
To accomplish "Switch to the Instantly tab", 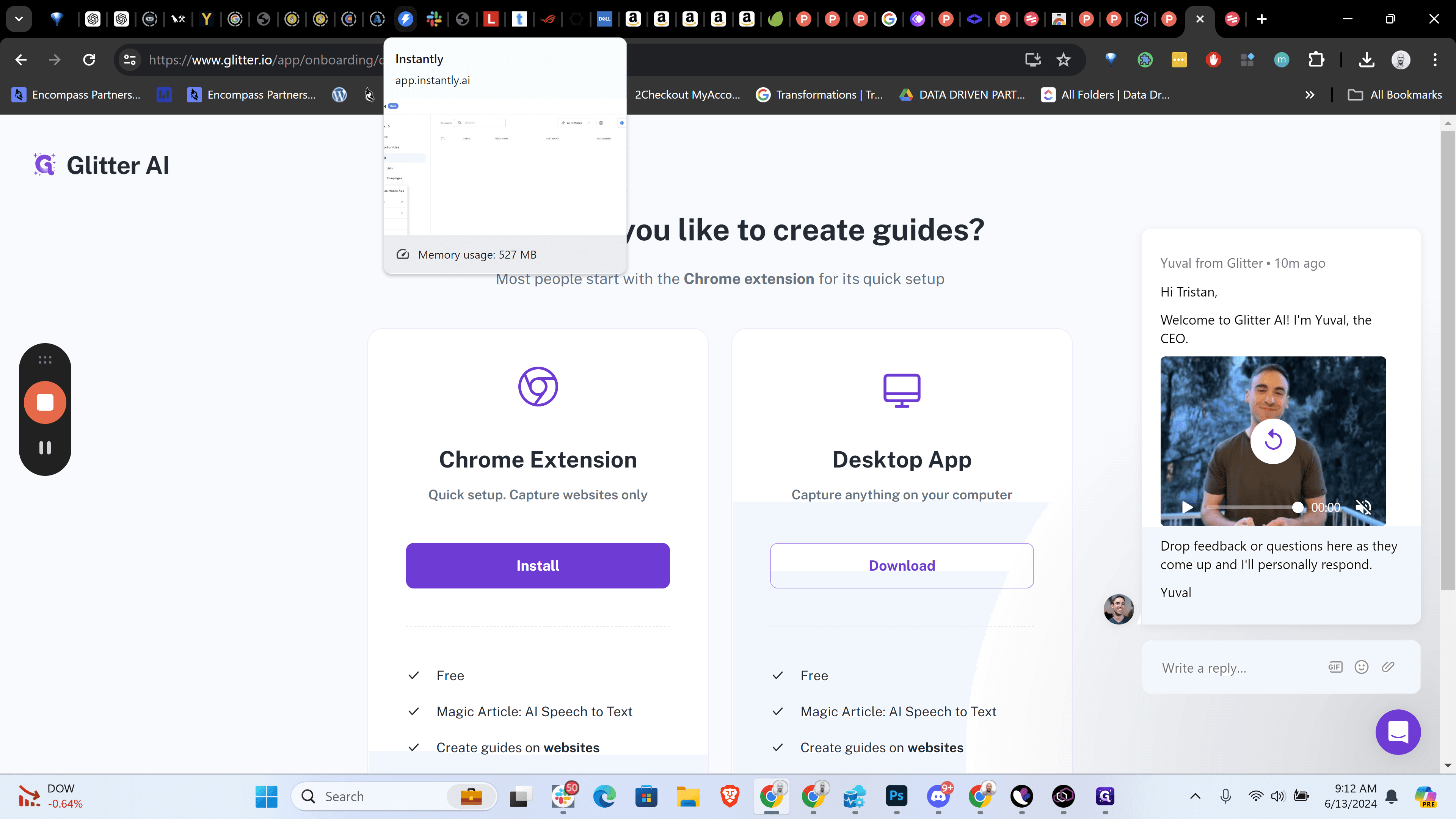I will pos(405,19).
